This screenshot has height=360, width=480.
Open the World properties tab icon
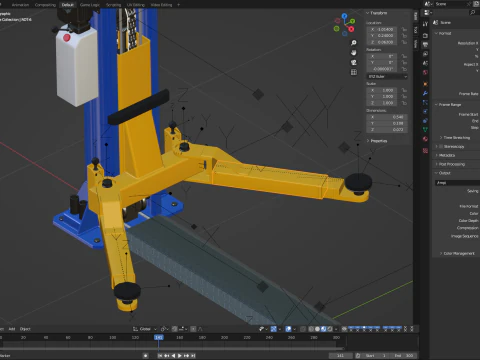425,72
